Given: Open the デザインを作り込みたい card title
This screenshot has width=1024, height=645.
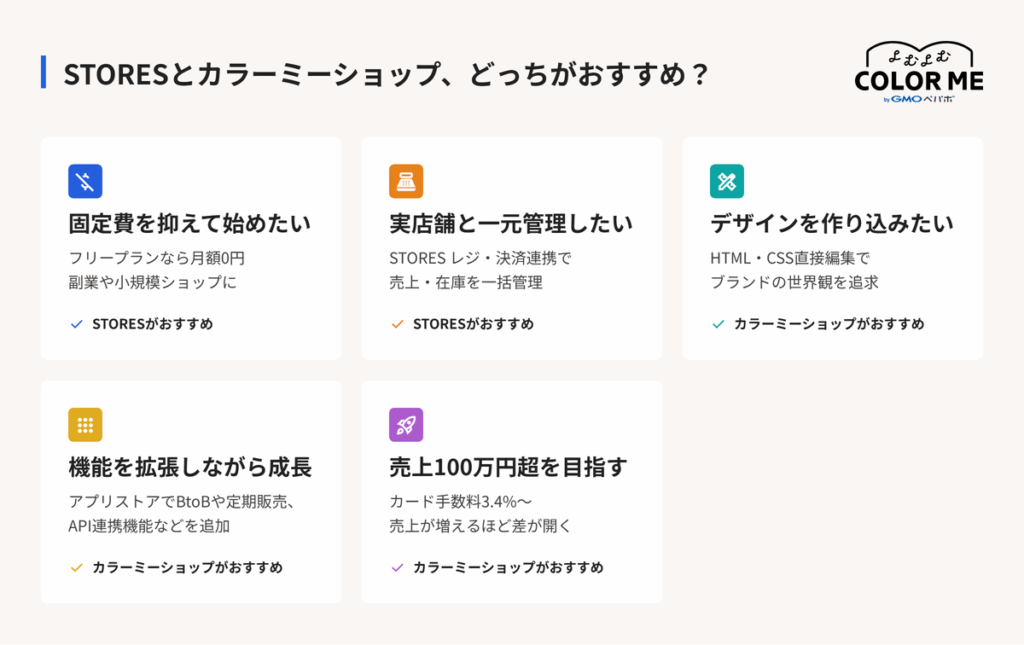Looking at the screenshot, I should (831, 224).
